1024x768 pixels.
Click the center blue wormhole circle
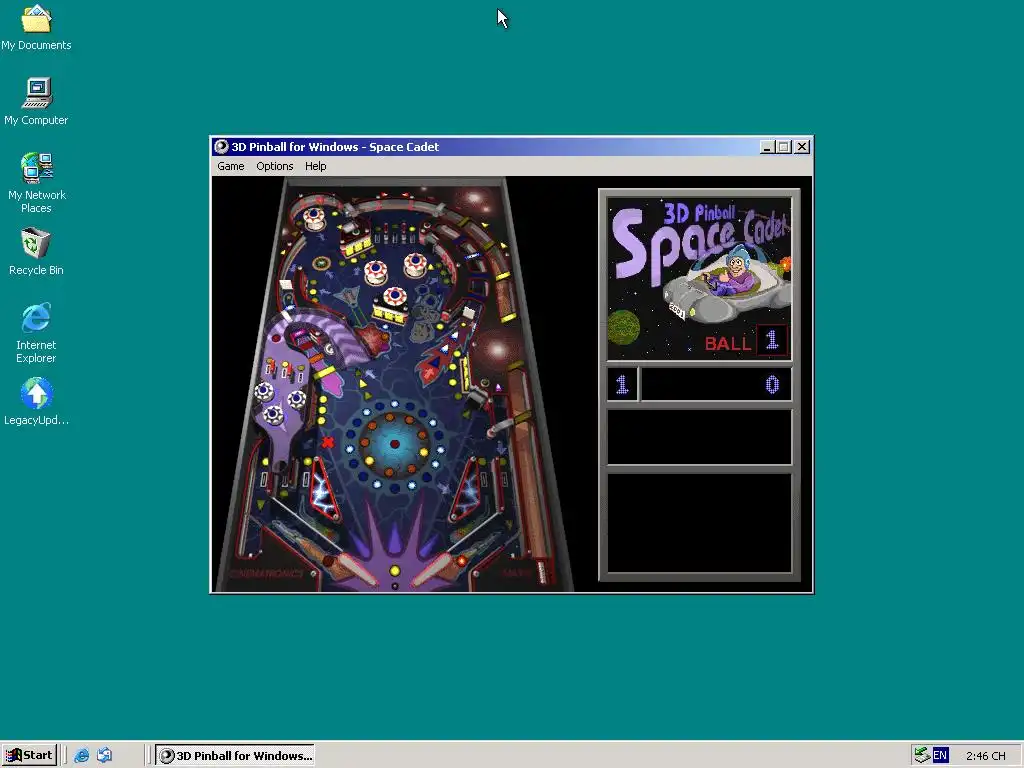(x=394, y=445)
